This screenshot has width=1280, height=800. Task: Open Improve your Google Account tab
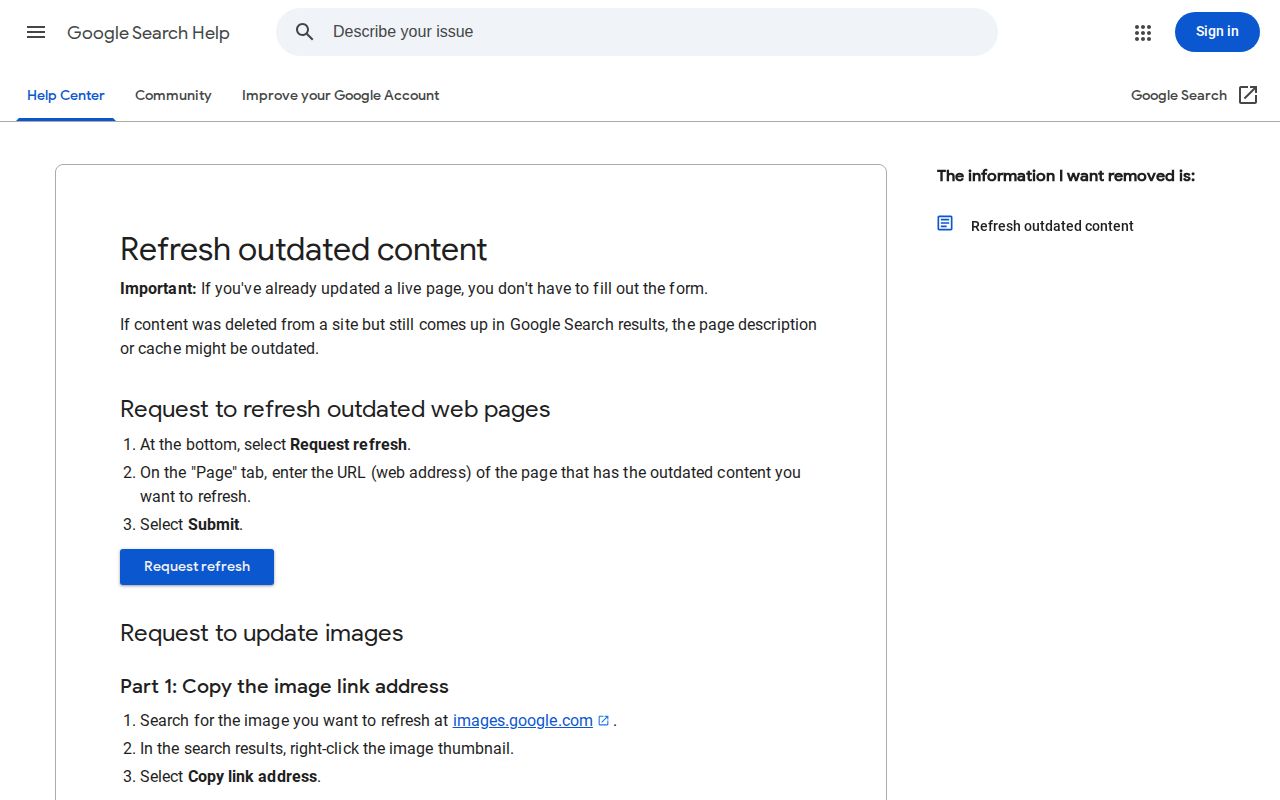[x=340, y=96]
